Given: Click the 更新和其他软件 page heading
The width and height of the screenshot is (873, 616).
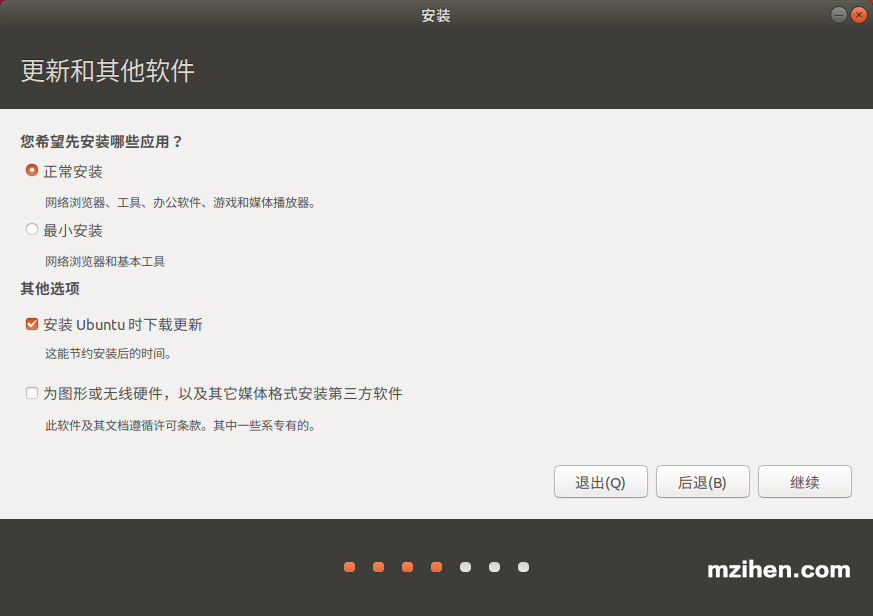Looking at the screenshot, I should click(x=108, y=71).
